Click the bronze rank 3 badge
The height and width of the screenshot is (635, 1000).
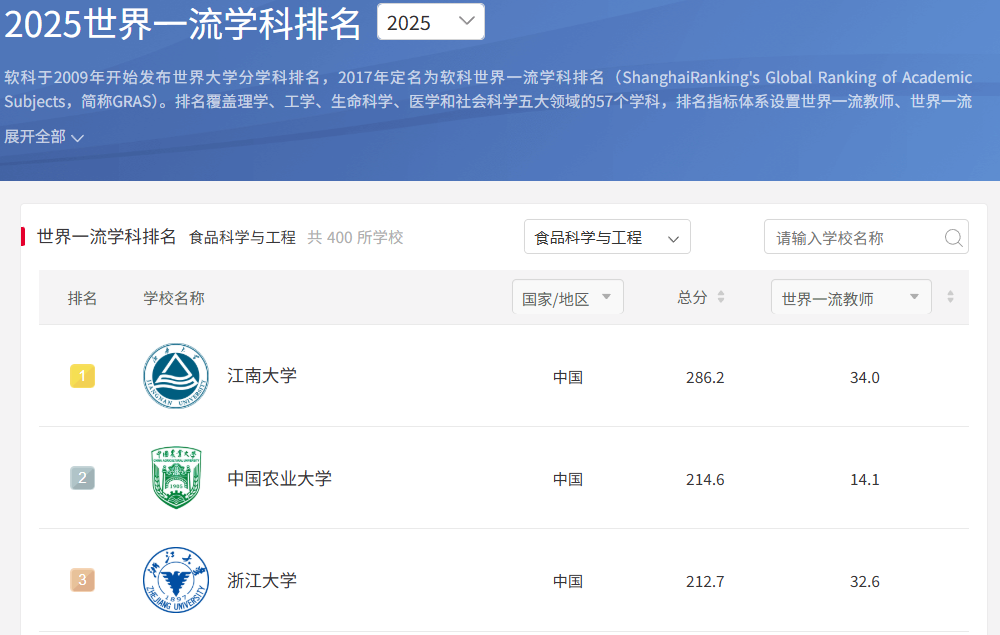click(82, 580)
